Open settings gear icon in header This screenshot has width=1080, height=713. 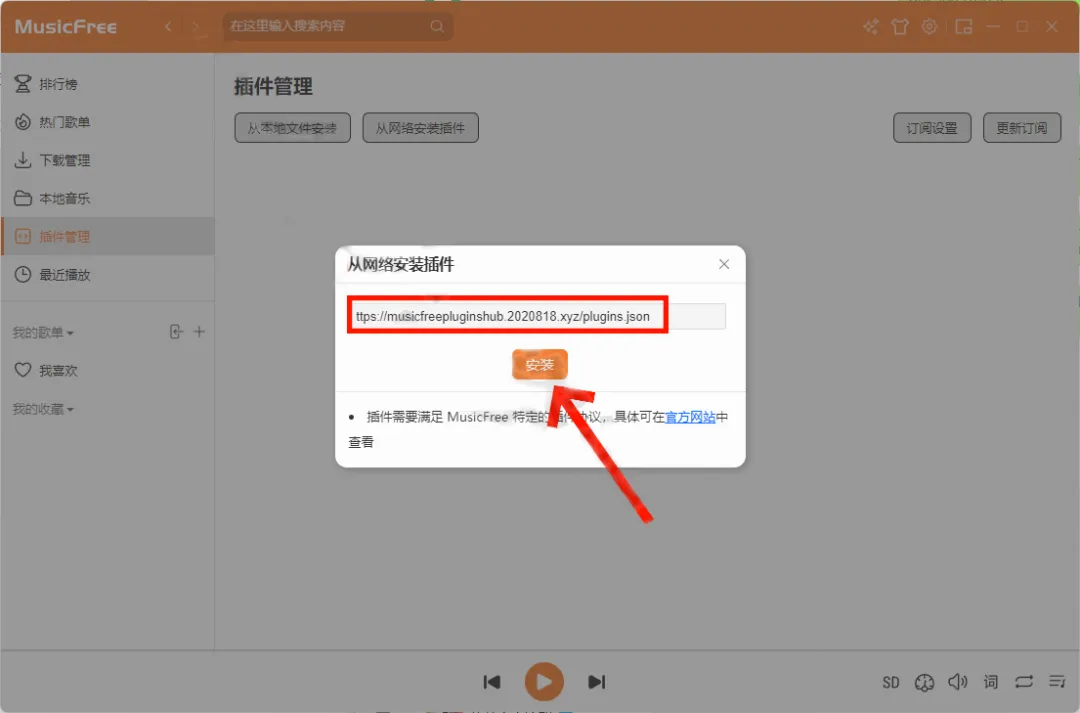pos(929,27)
